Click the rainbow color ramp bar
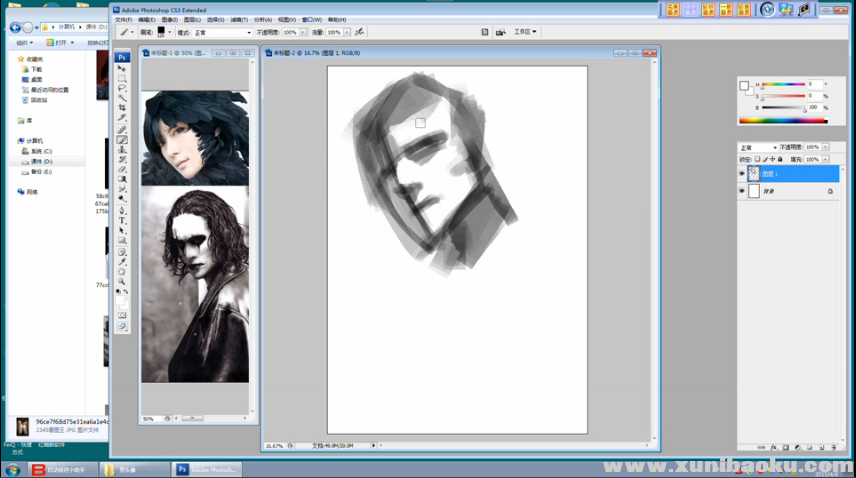The width and height of the screenshot is (856, 478). (783, 121)
